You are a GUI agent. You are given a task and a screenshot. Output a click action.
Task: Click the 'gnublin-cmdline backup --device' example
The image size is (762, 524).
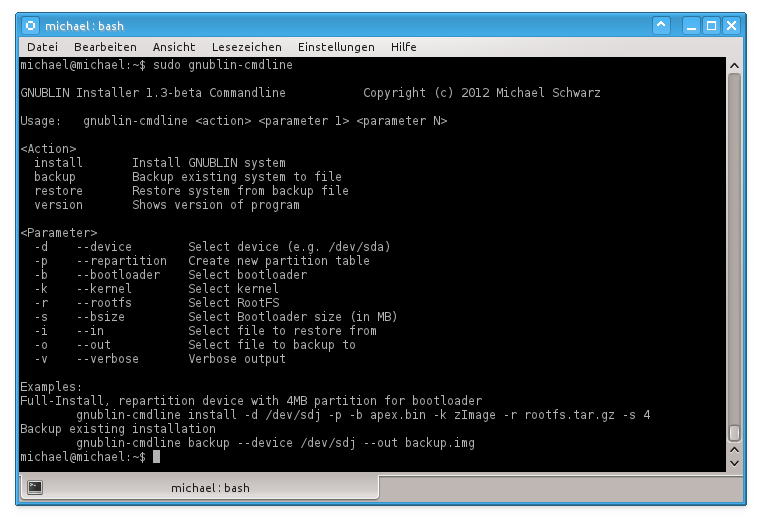tap(275, 443)
